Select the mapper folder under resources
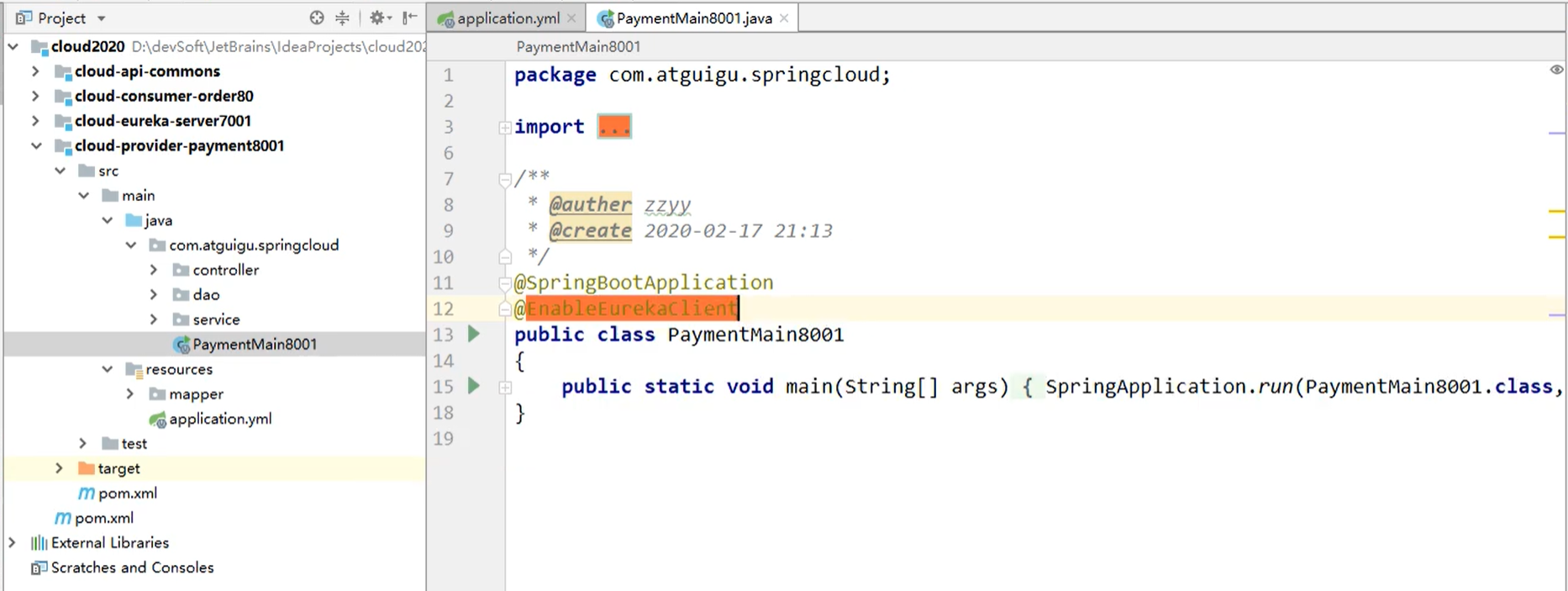The image size is (1568, 591). (x=196, y=393)
